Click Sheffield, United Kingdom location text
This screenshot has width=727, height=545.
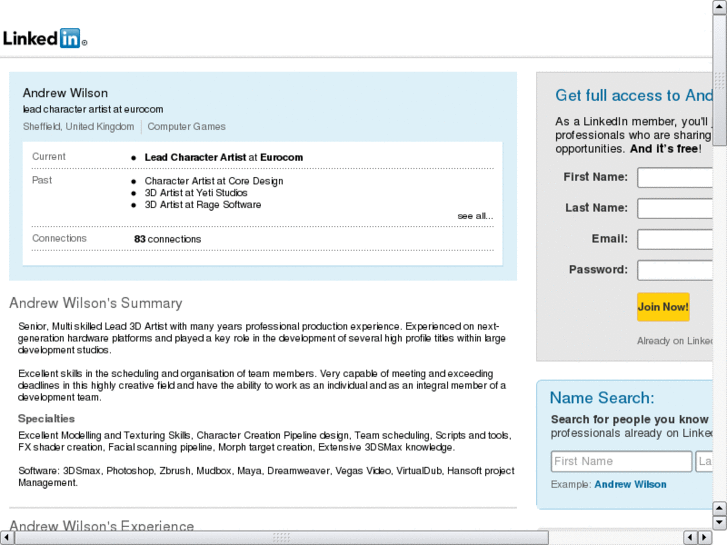[x=78, y=127]
